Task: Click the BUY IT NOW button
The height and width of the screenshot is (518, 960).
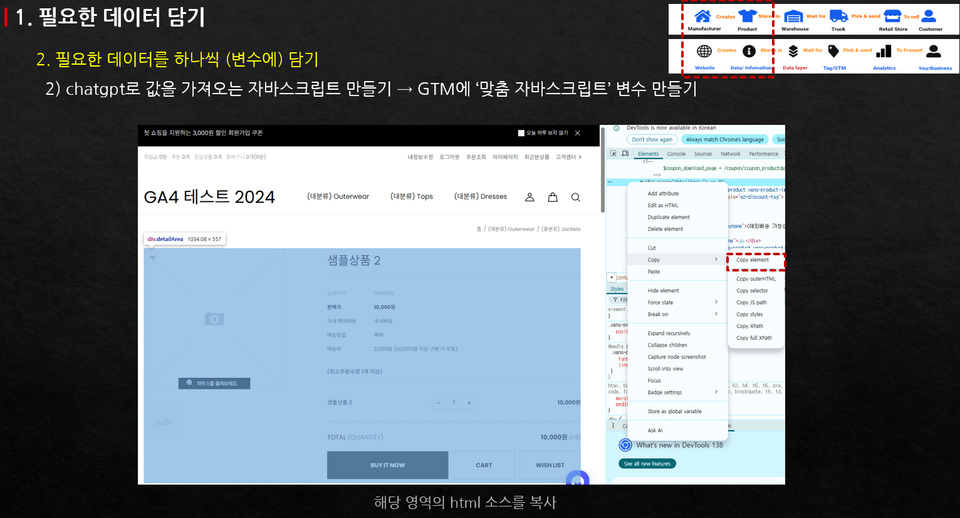Action: [x=388, y=465]
